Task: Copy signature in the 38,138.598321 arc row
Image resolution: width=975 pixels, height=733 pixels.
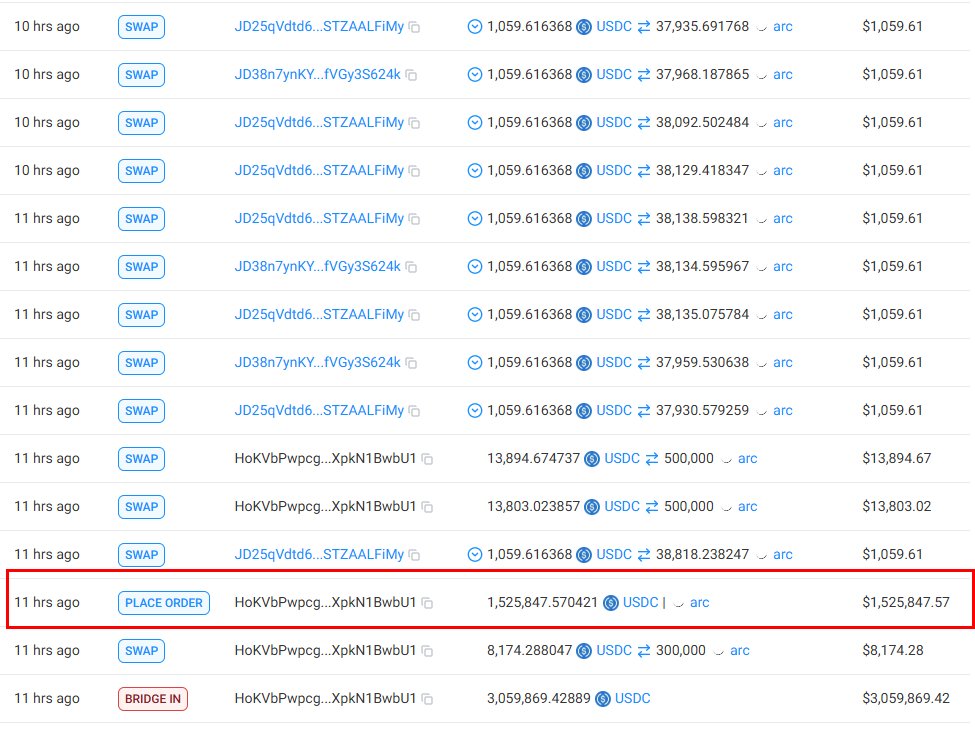Action: 414,219
